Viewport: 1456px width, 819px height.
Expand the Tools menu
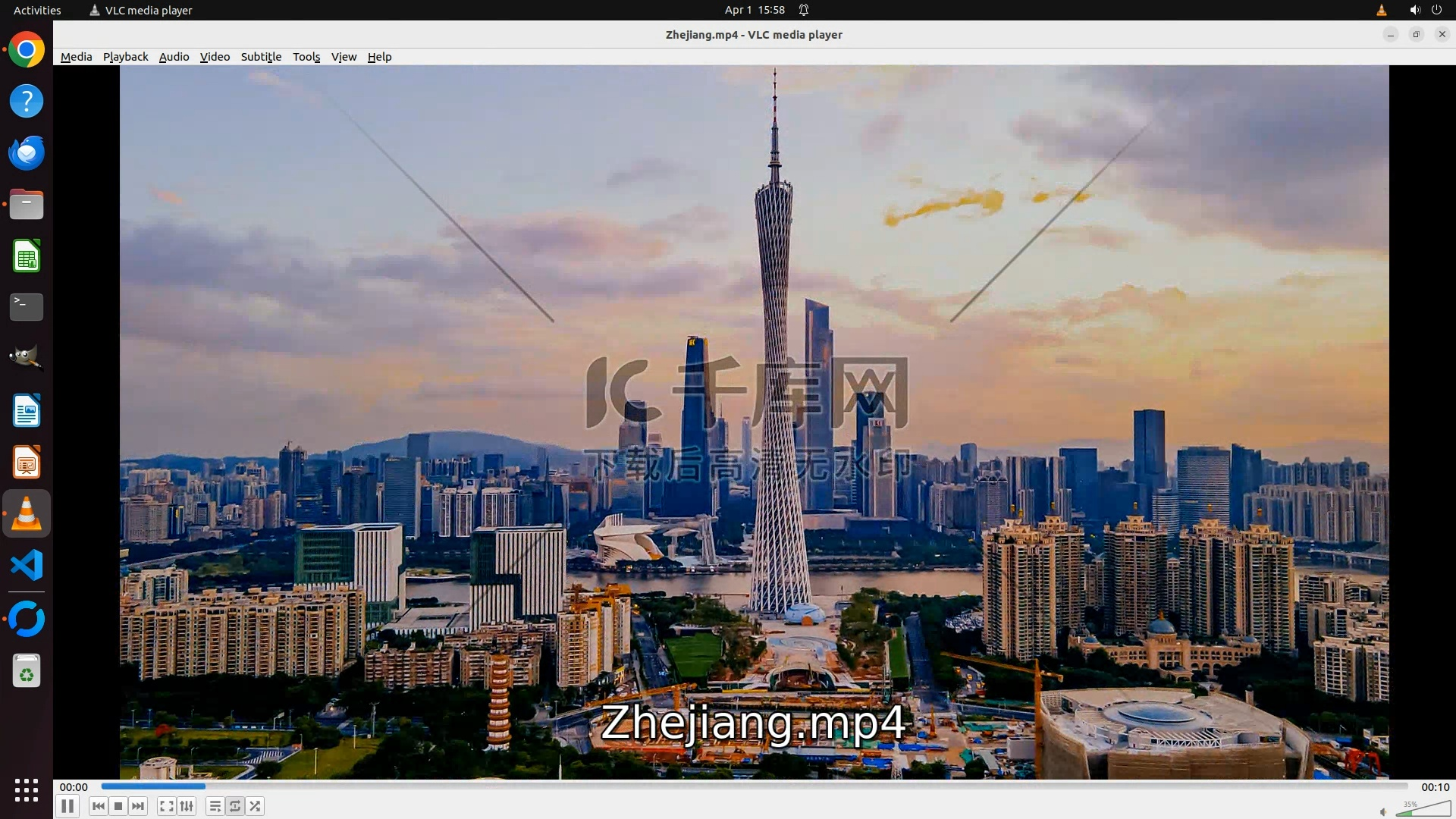pyautogui.click(x=306, y=57)
